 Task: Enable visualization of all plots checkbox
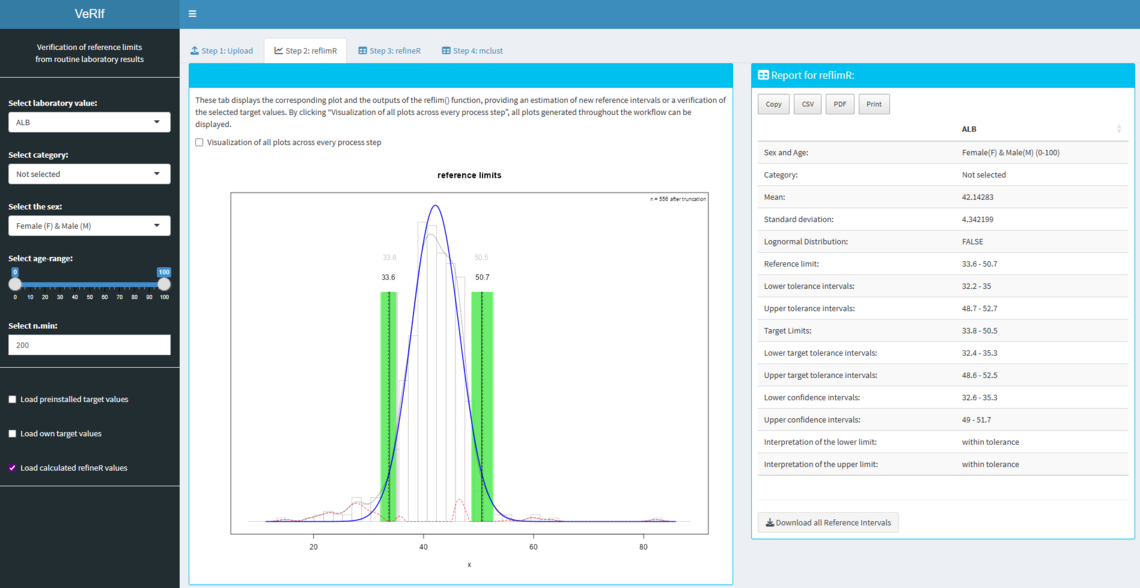pos(199,142)
